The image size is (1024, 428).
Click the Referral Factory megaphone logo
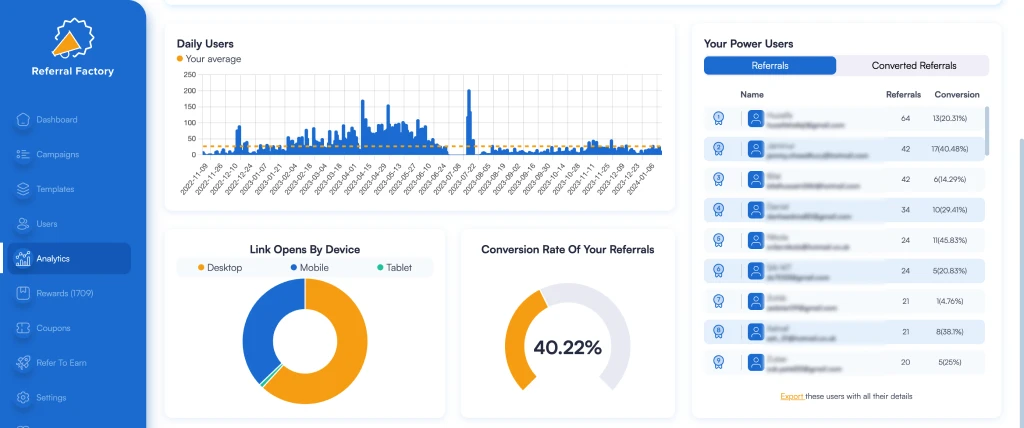point(72,39)
